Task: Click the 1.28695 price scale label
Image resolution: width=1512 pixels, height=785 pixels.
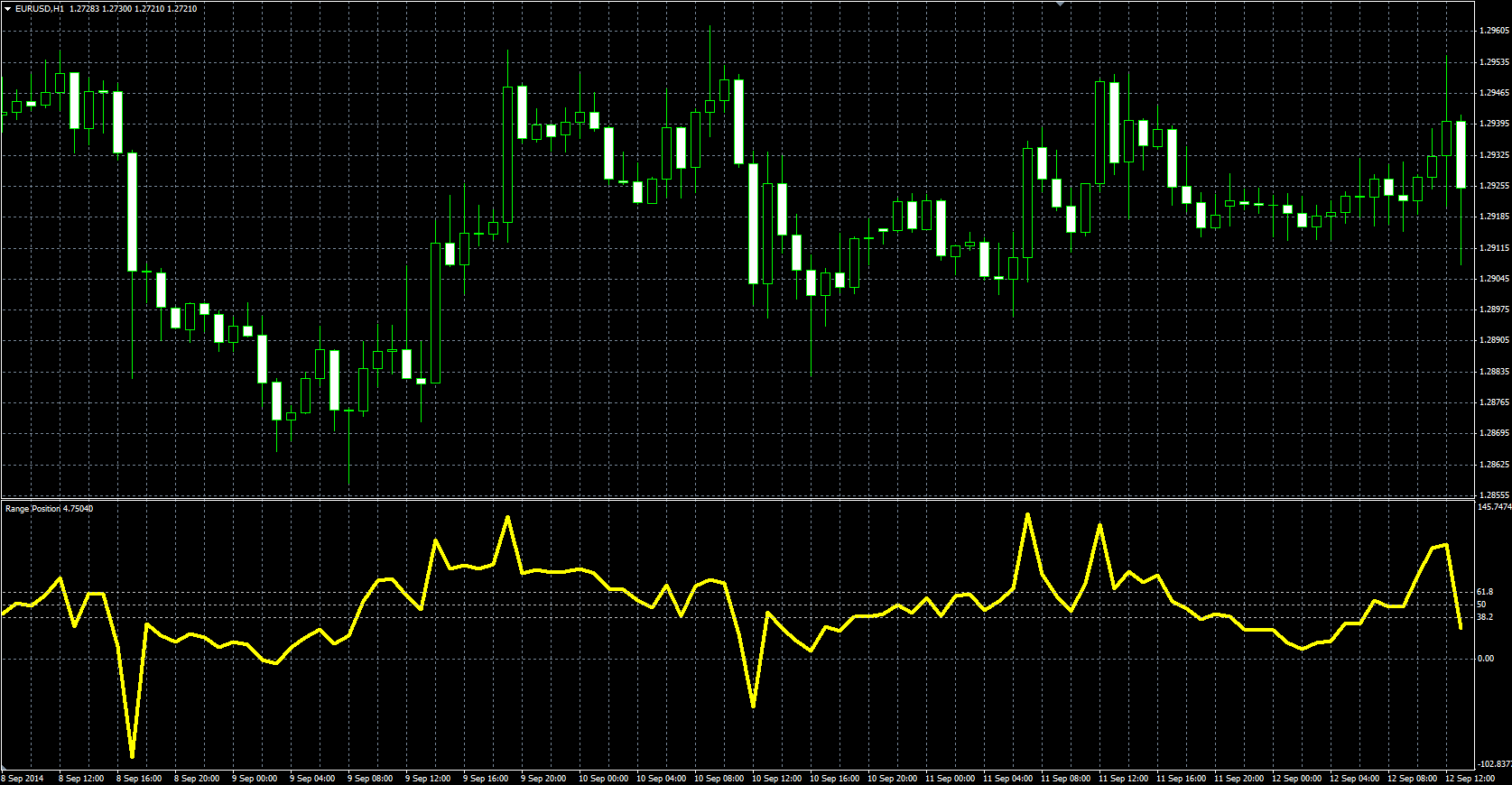Action: coord(1494,433)
